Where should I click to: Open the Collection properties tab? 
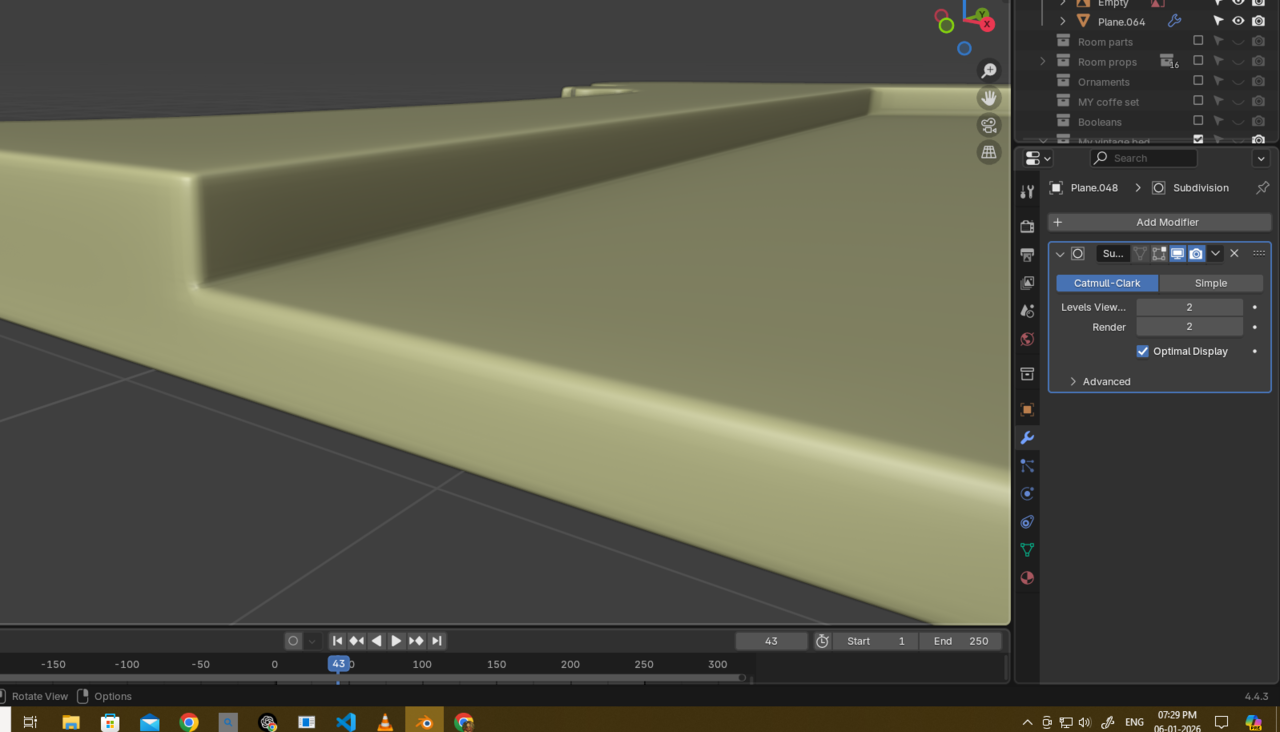1027,374
